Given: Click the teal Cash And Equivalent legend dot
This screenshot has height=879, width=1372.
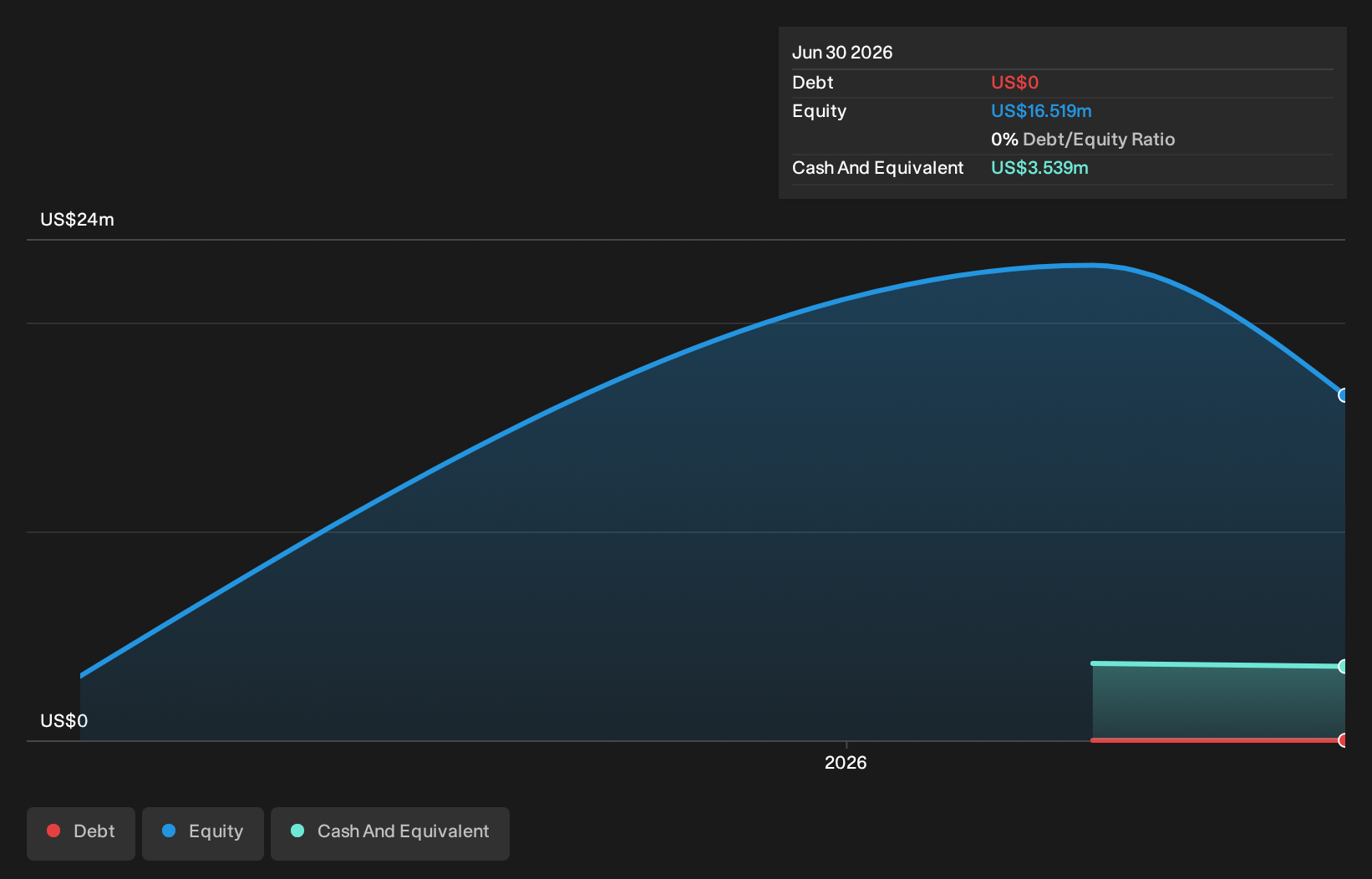Looking at the screenshot, I should pos(297,831).
